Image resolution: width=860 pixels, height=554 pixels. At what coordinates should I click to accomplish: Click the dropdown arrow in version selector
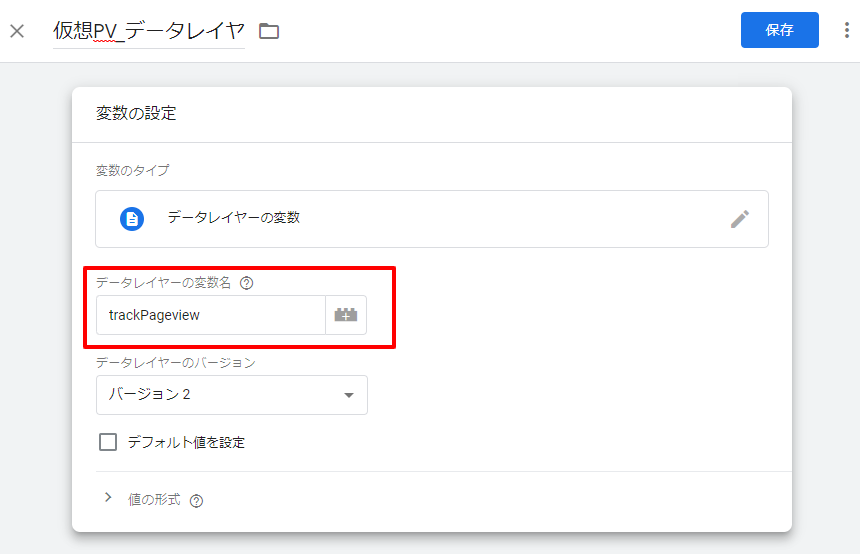(348, 395)
